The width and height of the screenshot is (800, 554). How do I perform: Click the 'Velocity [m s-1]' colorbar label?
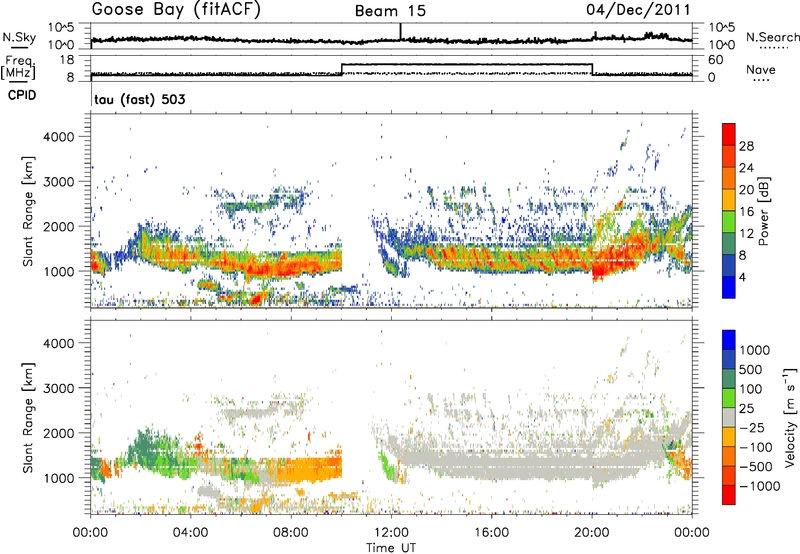pyautogui.click(x=790, y=417)
